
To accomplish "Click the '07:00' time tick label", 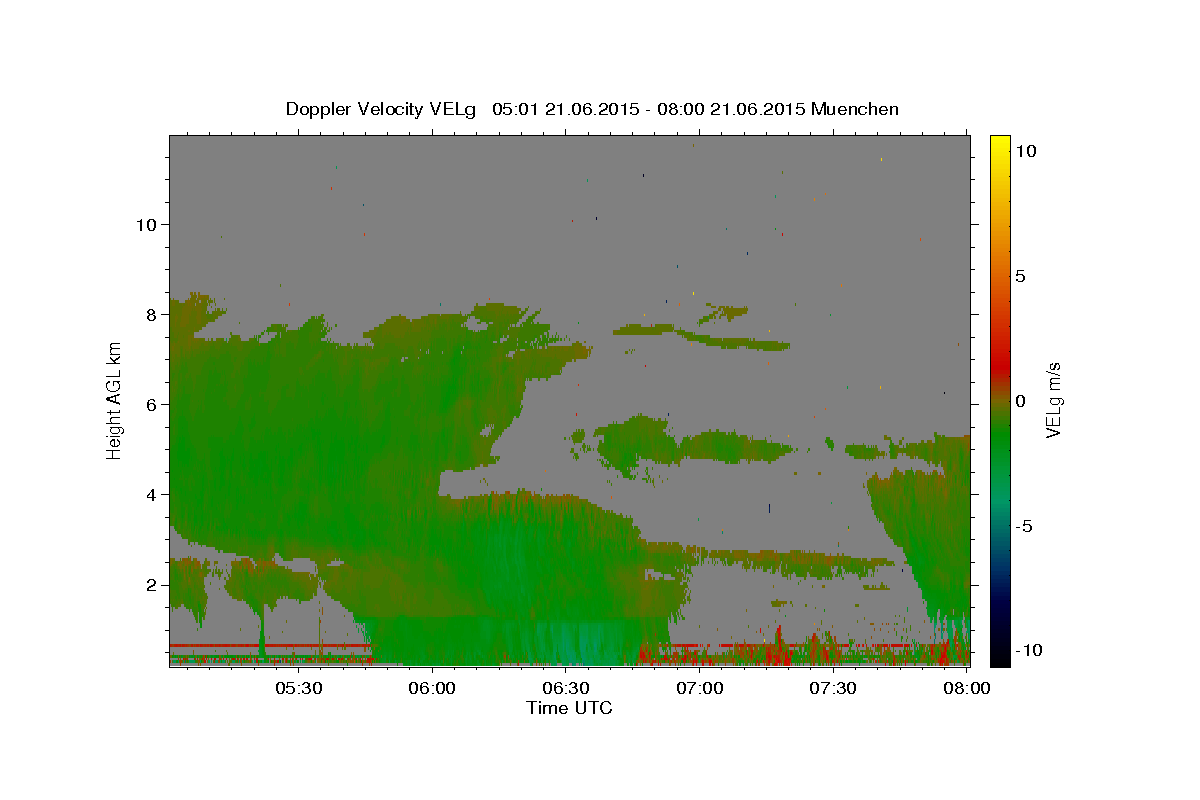I will [700, 689].
